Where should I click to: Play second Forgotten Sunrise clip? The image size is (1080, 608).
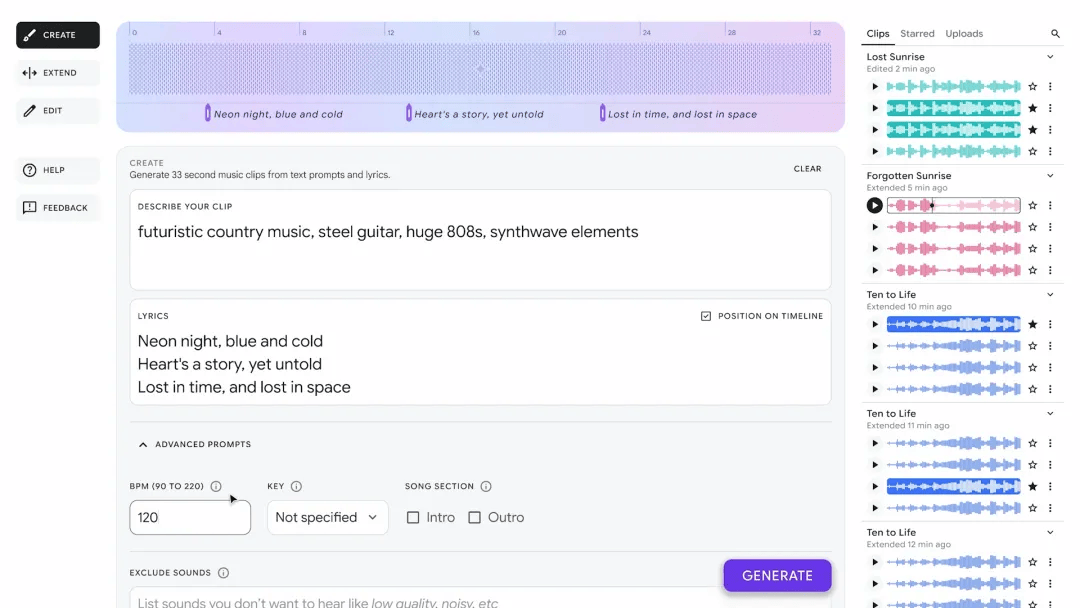pyautogui.click(x=875, y=227)
